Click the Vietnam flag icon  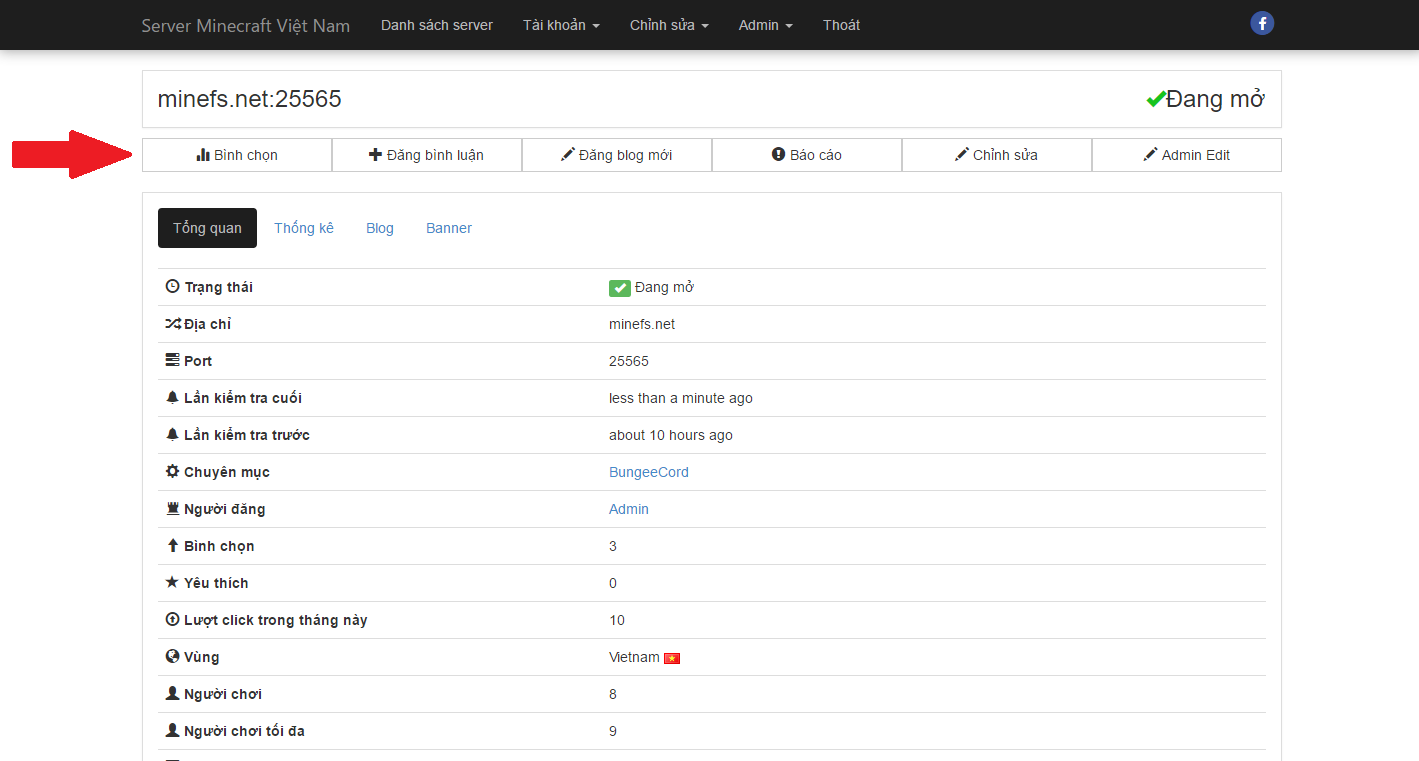point(672,658)
